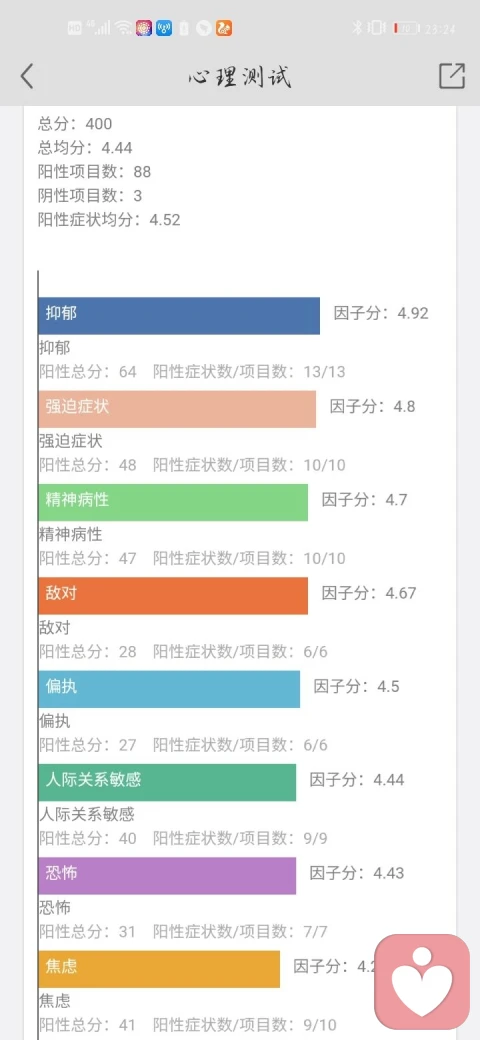Select the purple 恐怖 bar
This screenshot has width=480, height=1040.
(x=167, y=876)
